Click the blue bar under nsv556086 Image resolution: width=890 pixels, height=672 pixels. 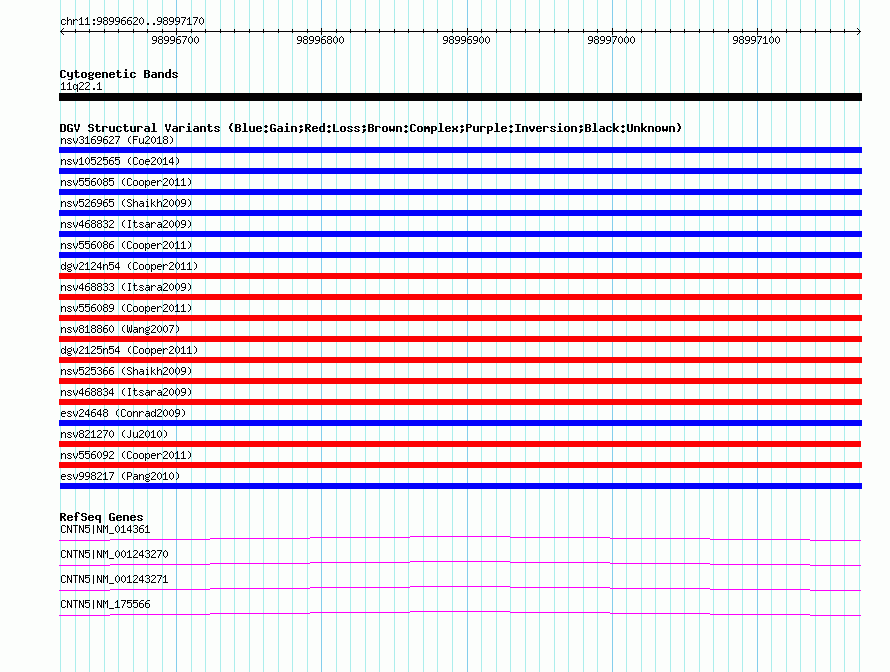point(460,255)
